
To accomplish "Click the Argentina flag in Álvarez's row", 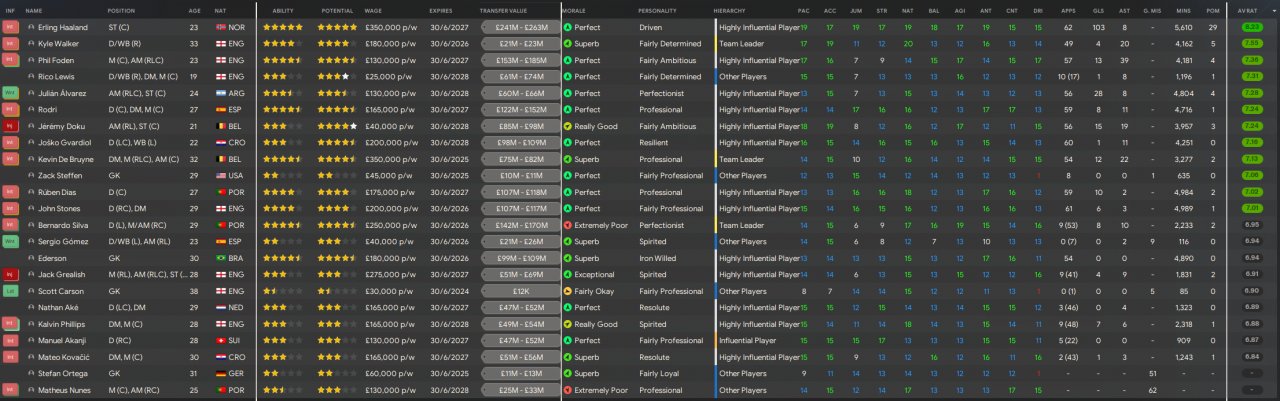I will click(x=221, y=93).
